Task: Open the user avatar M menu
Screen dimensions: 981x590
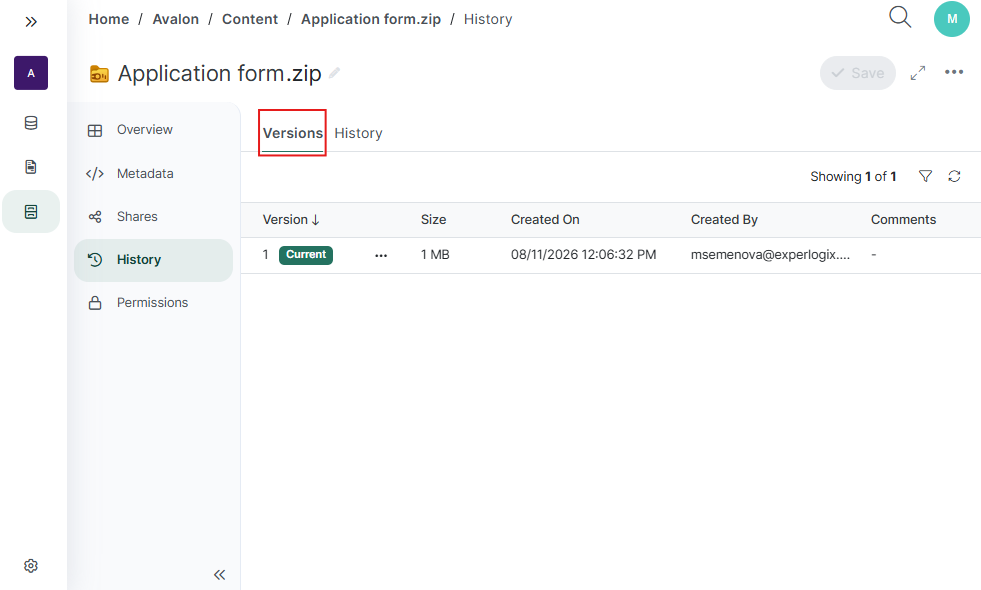Action: (x=952, y=19)
